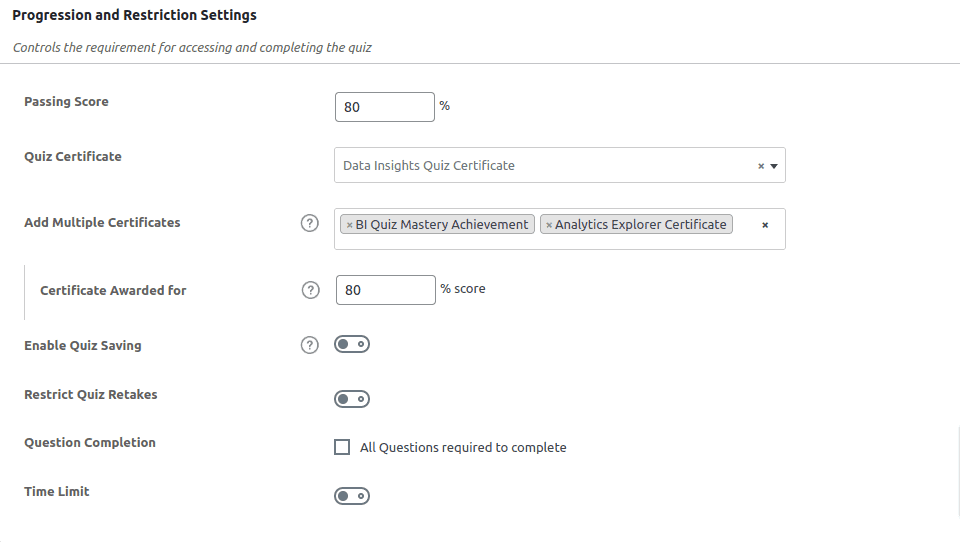Open Quiz Certificate dropdown arrow

774,166
